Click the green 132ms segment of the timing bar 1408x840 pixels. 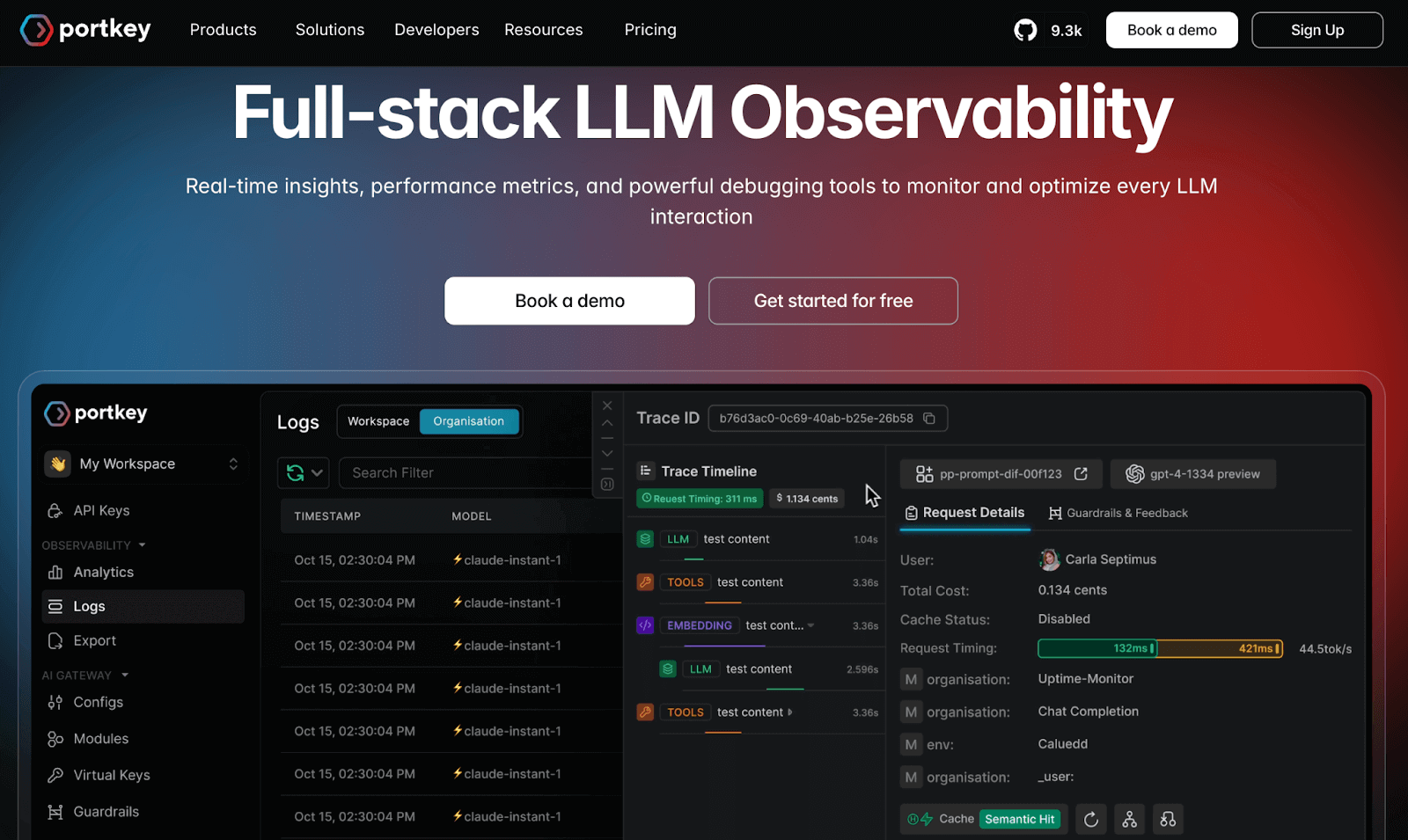point(1097,649)
